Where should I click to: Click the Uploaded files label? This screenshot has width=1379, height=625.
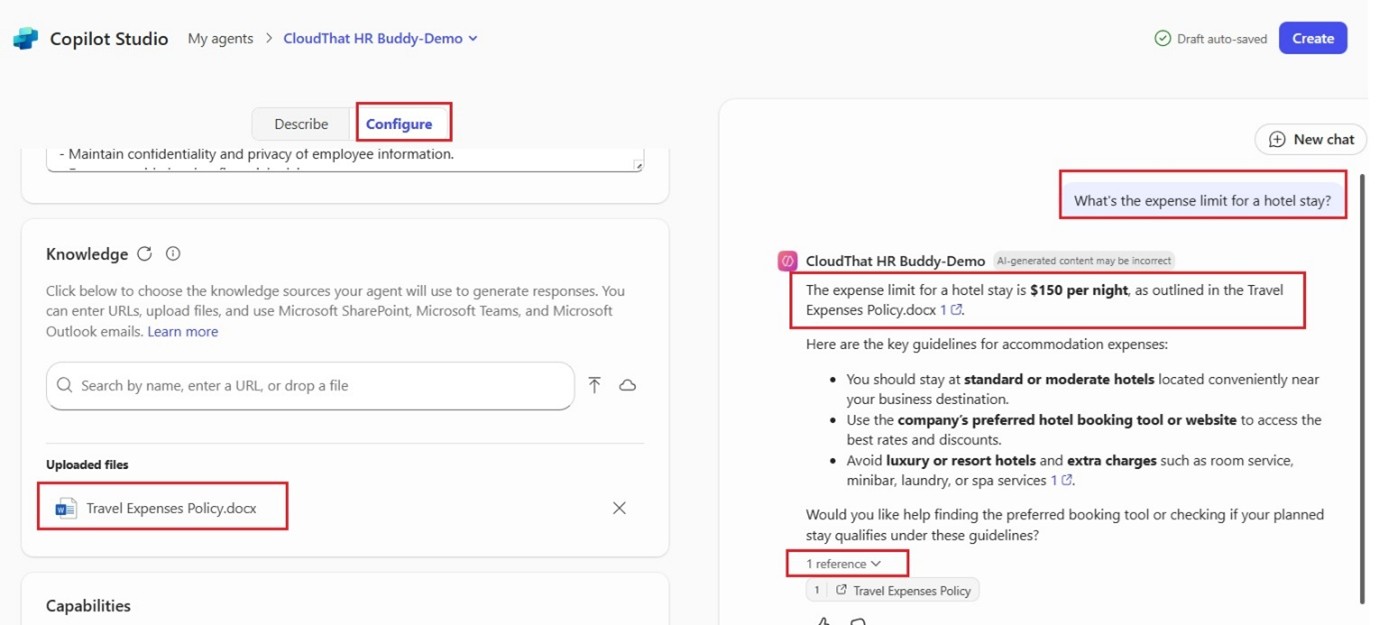click(x=87, y=464)
